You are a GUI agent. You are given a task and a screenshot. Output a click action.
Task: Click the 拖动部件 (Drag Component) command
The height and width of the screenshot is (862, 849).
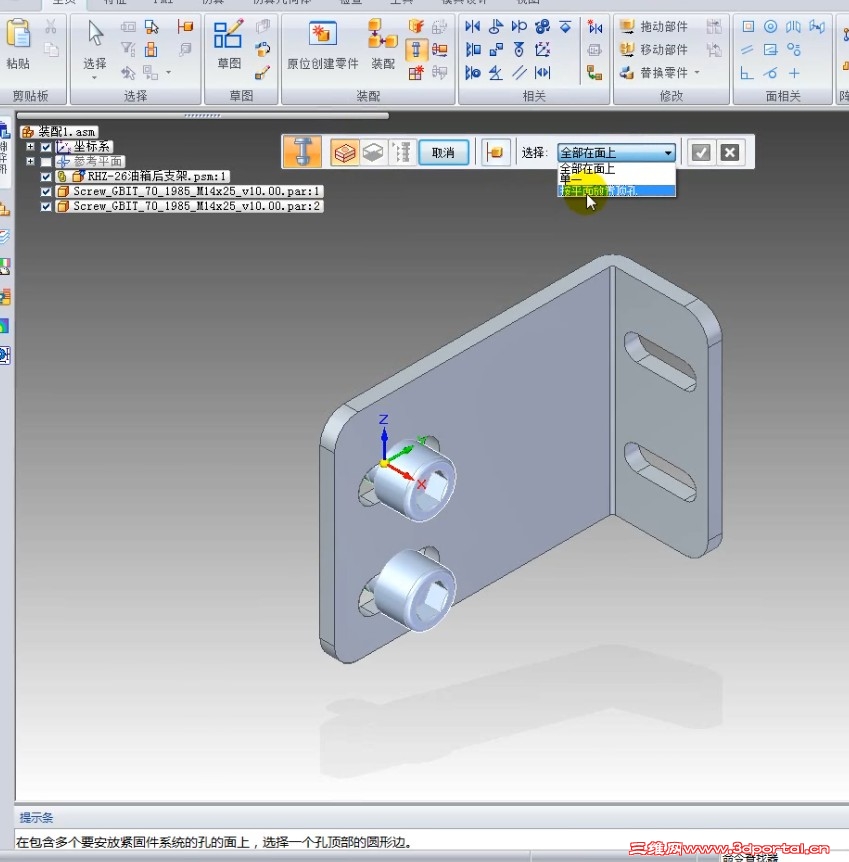point(654,26)
